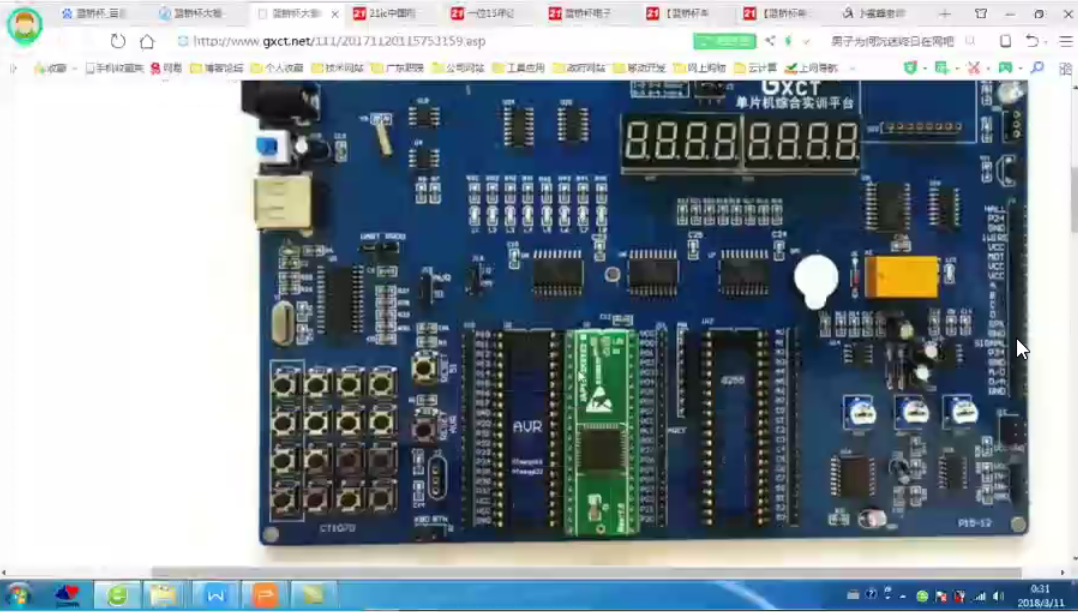The height and width of the screenshot is (612, 1078).
Task: Open the user avatar profile icon
Action: pos(24,26)
